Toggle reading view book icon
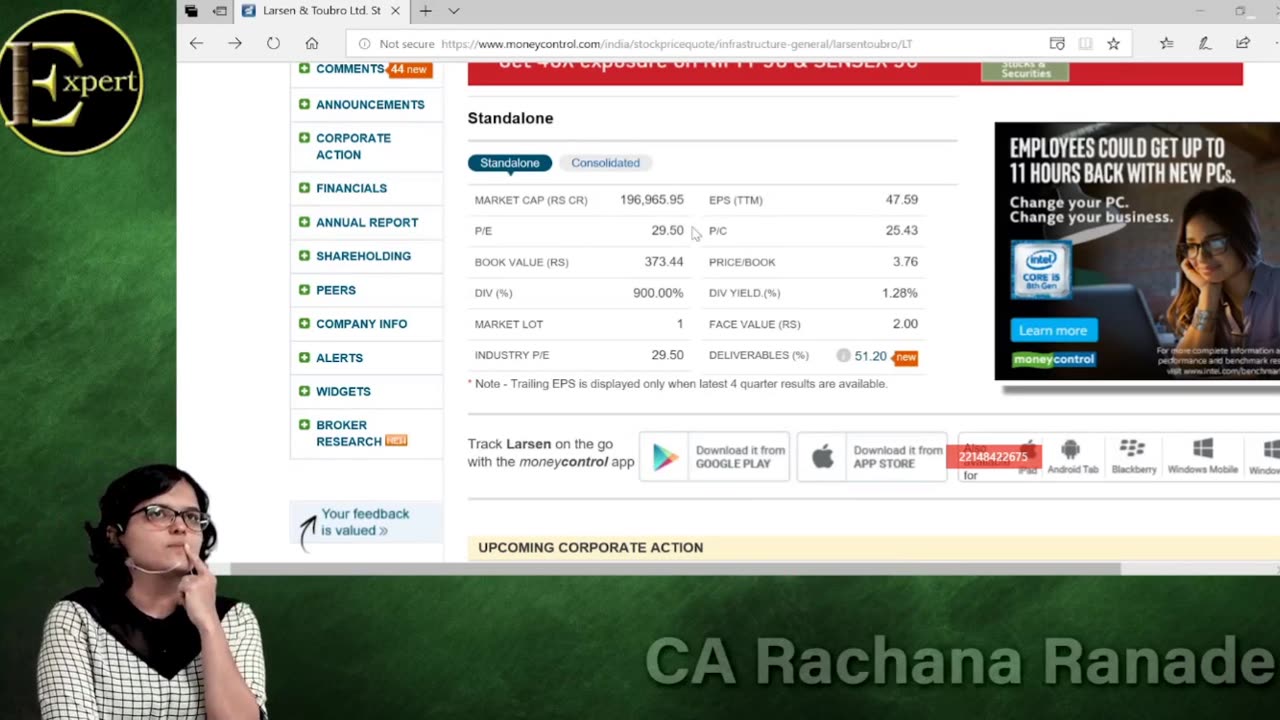This screenshot has height=720, width=1280. pyautogui.click(x=1085, y=44)
